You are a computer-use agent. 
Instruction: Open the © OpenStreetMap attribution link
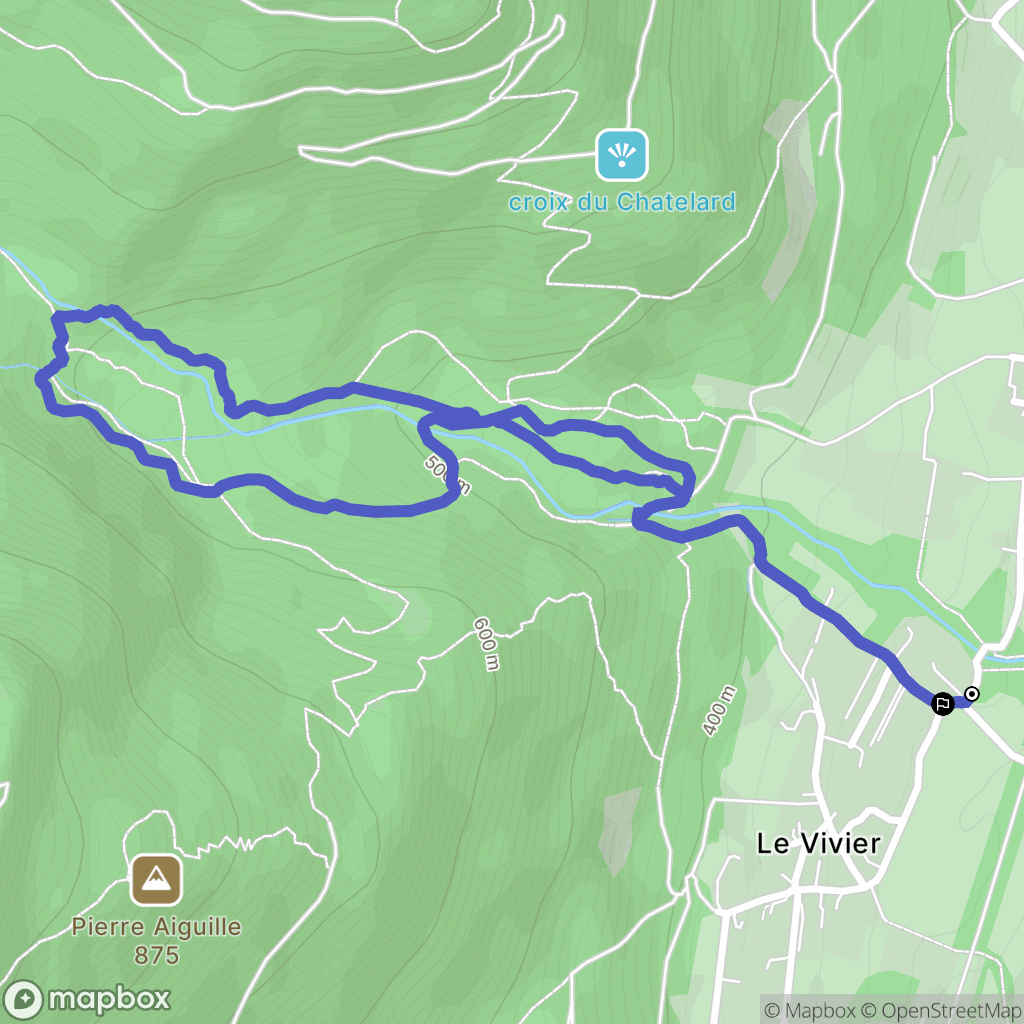coord(940,1010)
